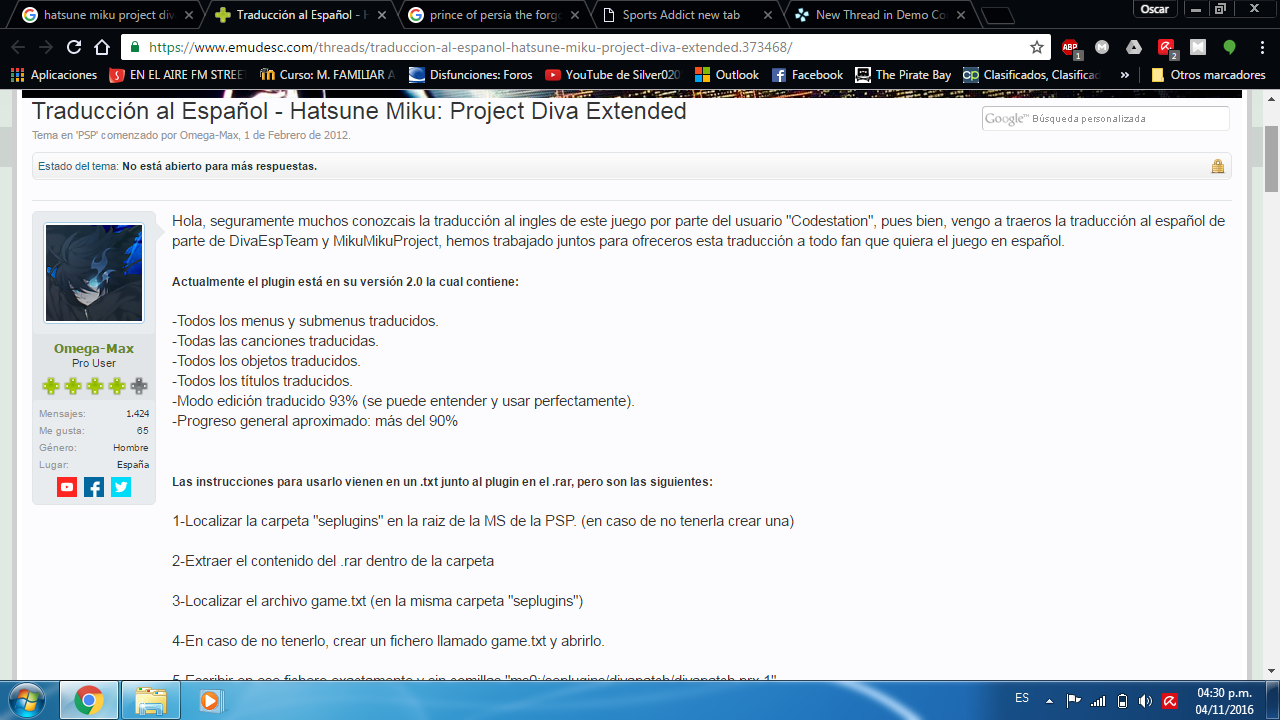Click the Google custom search box
This screenshot has height=720, width=1280.
click(x=1105, y=118)
